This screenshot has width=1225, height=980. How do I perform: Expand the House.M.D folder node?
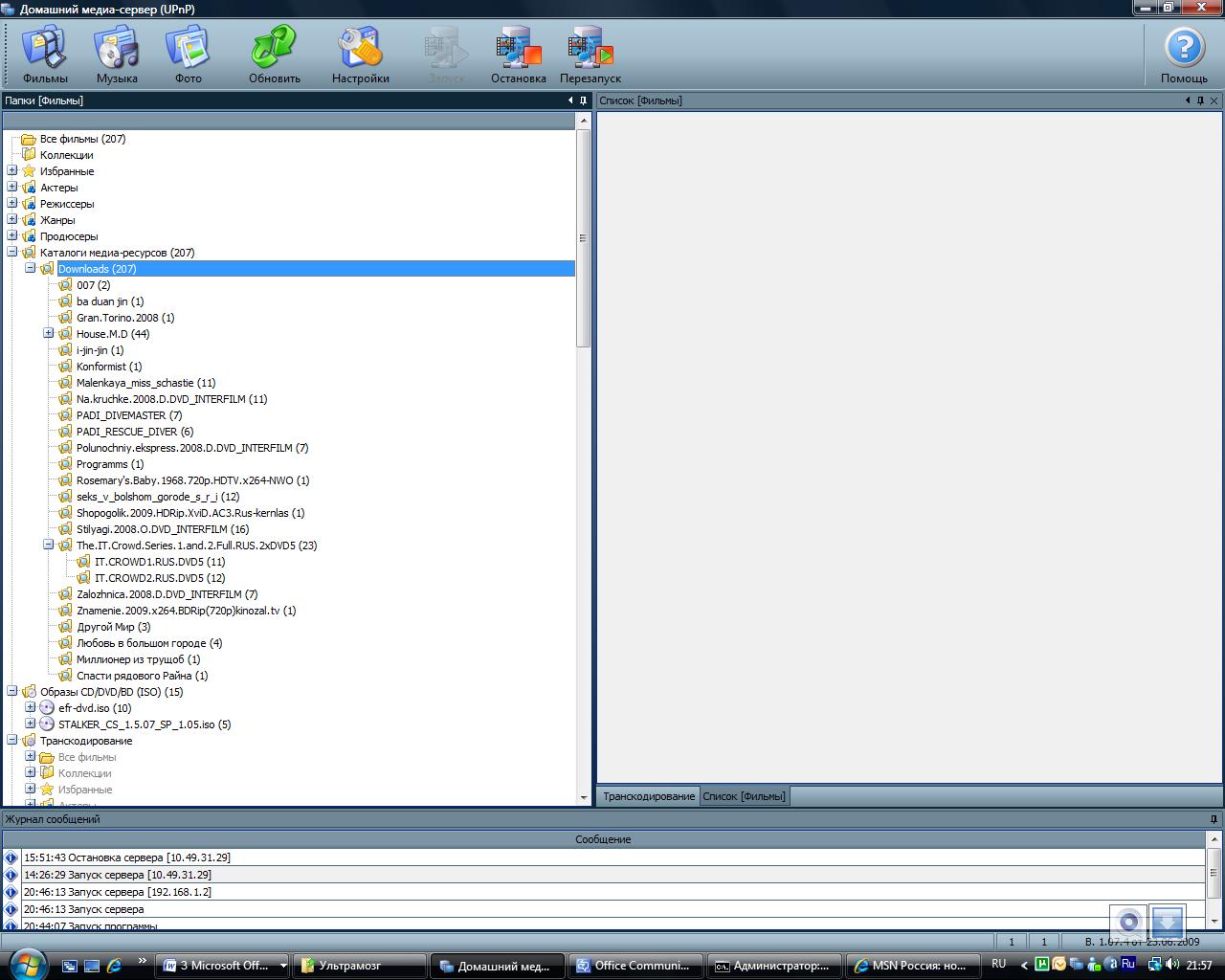pos(49,333)
